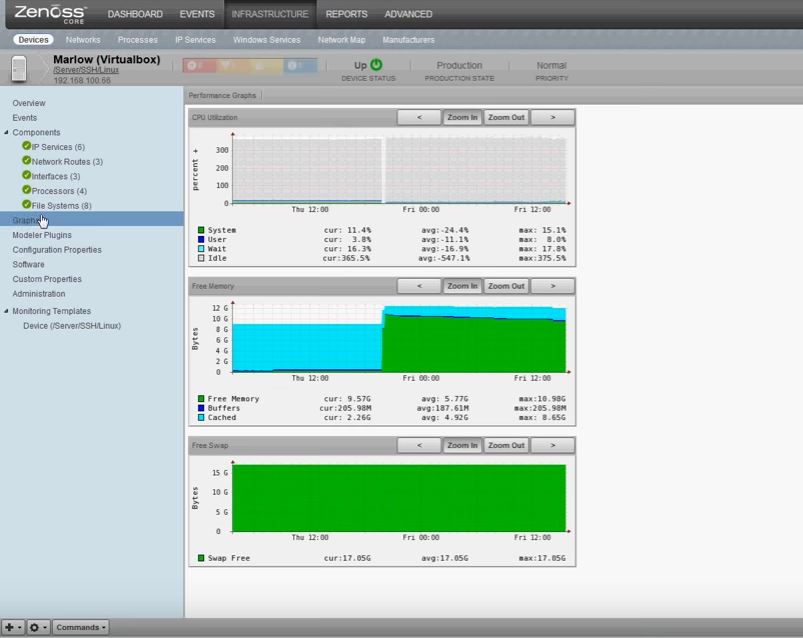
Task: Open the Commands dropdown
Action: click(x=80, y=627)
